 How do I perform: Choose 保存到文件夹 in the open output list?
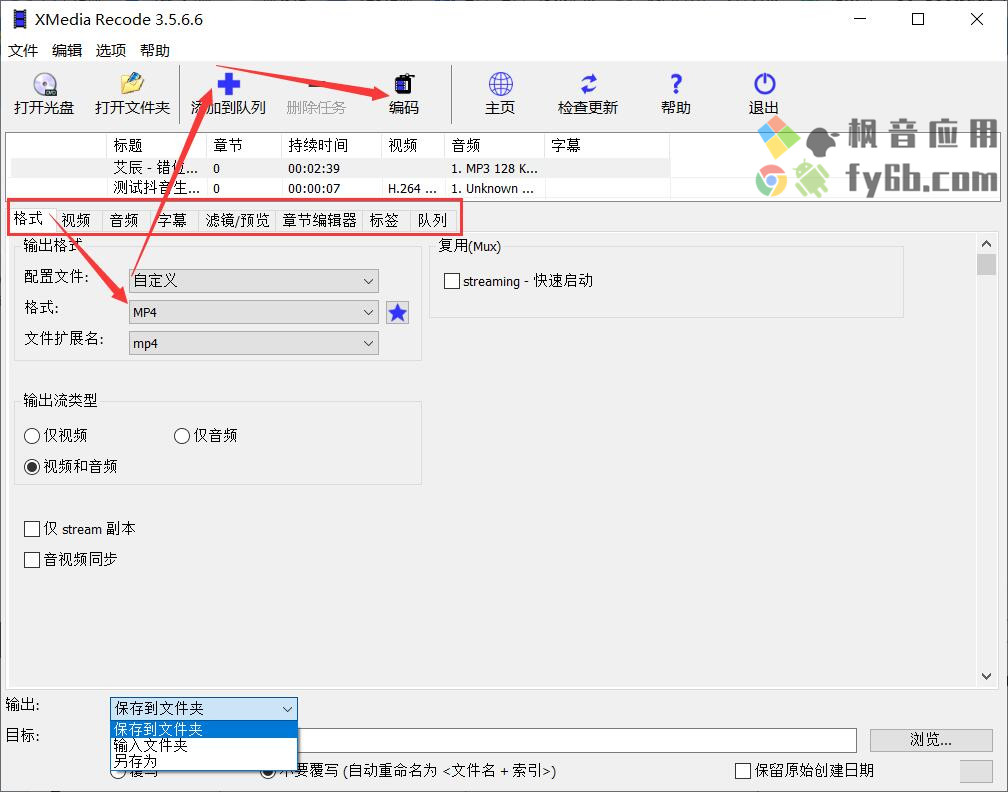tap(204, 729)
